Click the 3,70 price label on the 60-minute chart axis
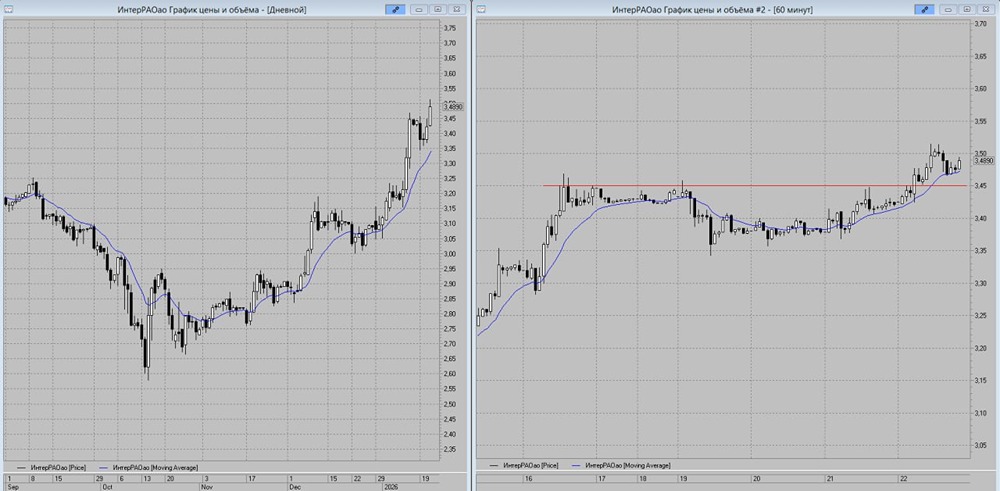Viewport: 1000px width, 491px height. [x=980, y=24]
